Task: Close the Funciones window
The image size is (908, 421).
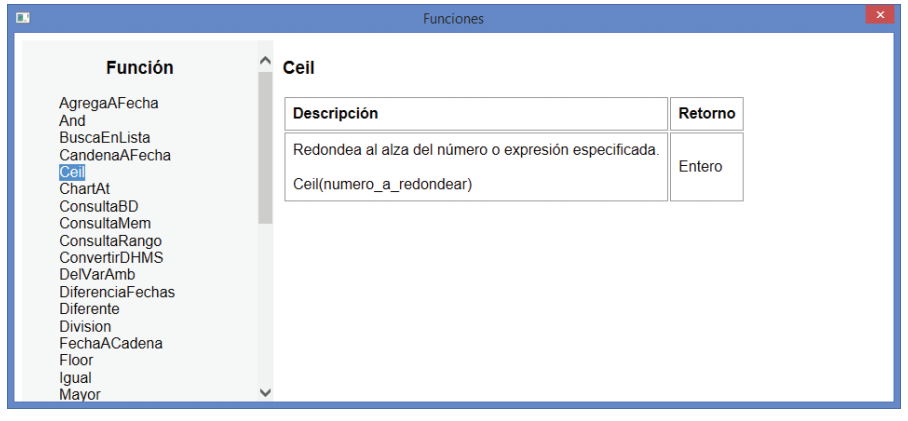Action: (x=879, y=16)
